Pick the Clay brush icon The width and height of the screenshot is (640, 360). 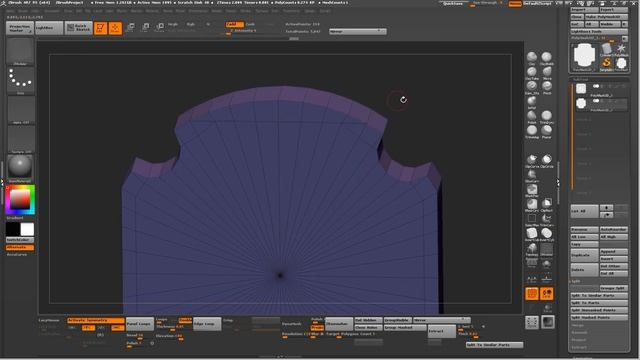(x=531, y=57)
